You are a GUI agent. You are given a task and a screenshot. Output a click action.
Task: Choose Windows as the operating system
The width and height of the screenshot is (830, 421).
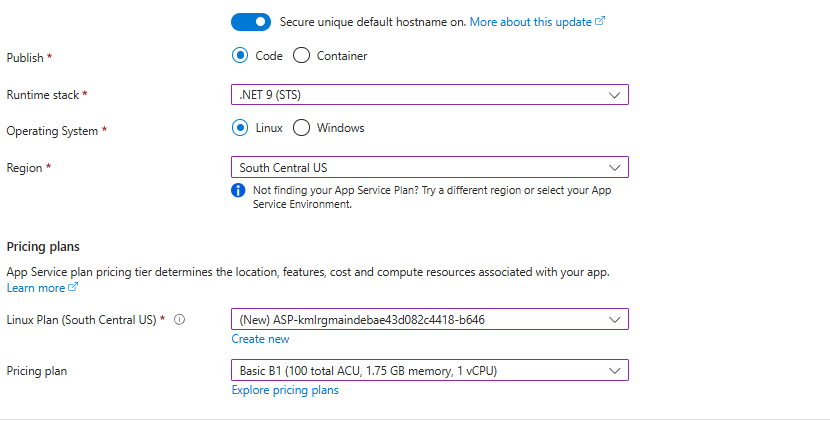(301, 128)
